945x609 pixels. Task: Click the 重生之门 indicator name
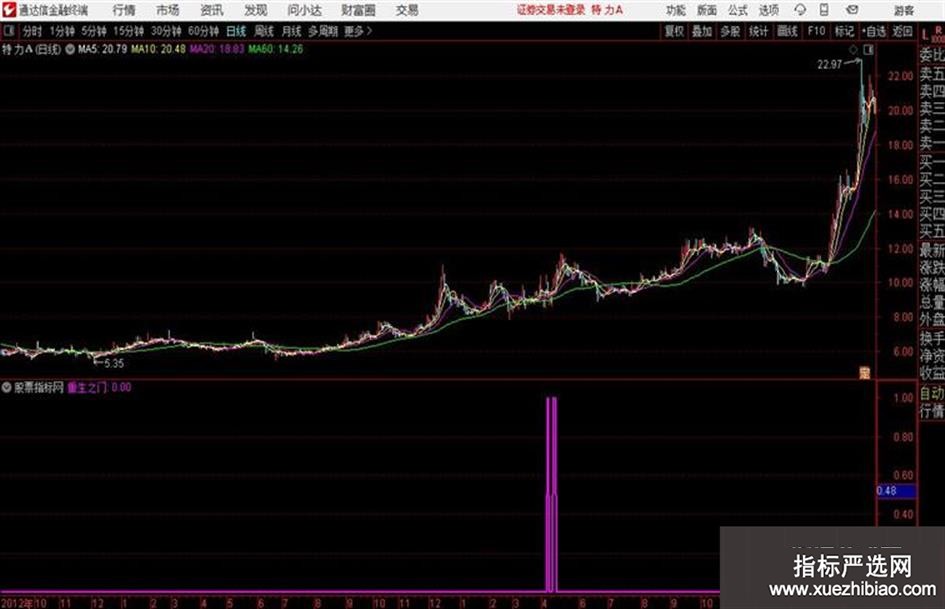click(87, 387)
